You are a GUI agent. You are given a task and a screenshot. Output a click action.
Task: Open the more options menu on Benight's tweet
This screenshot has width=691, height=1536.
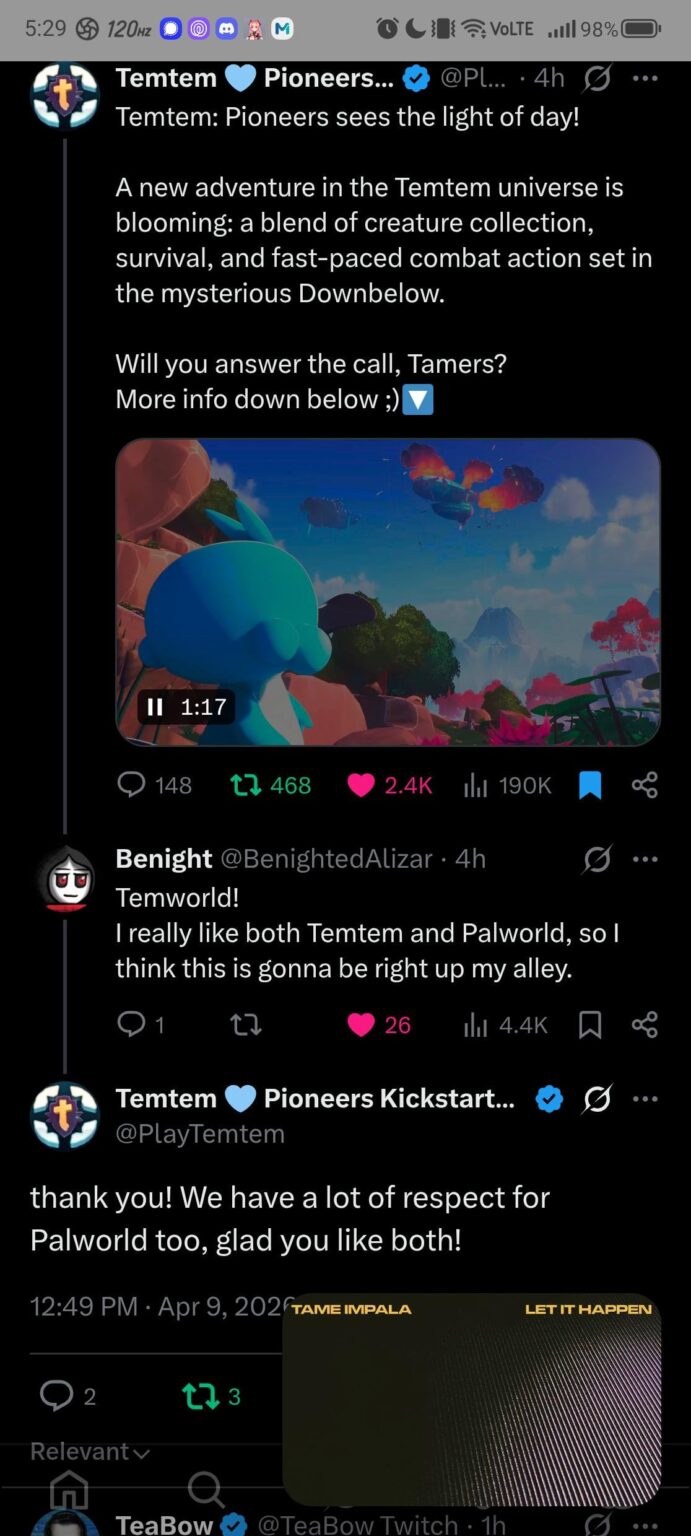coord(645,858)
